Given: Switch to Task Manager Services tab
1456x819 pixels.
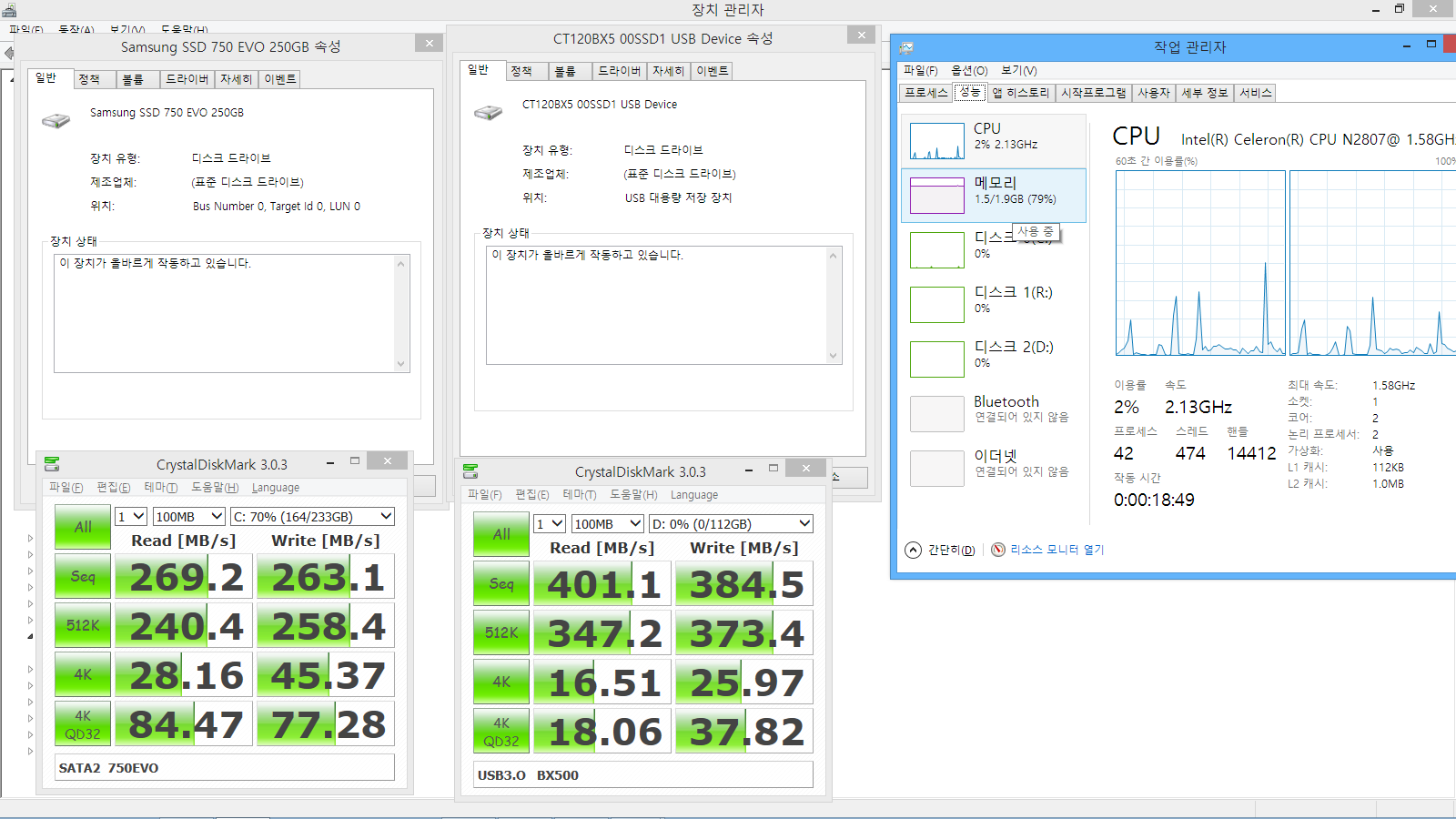Looking at the screenshot, I should point(1255,93).
